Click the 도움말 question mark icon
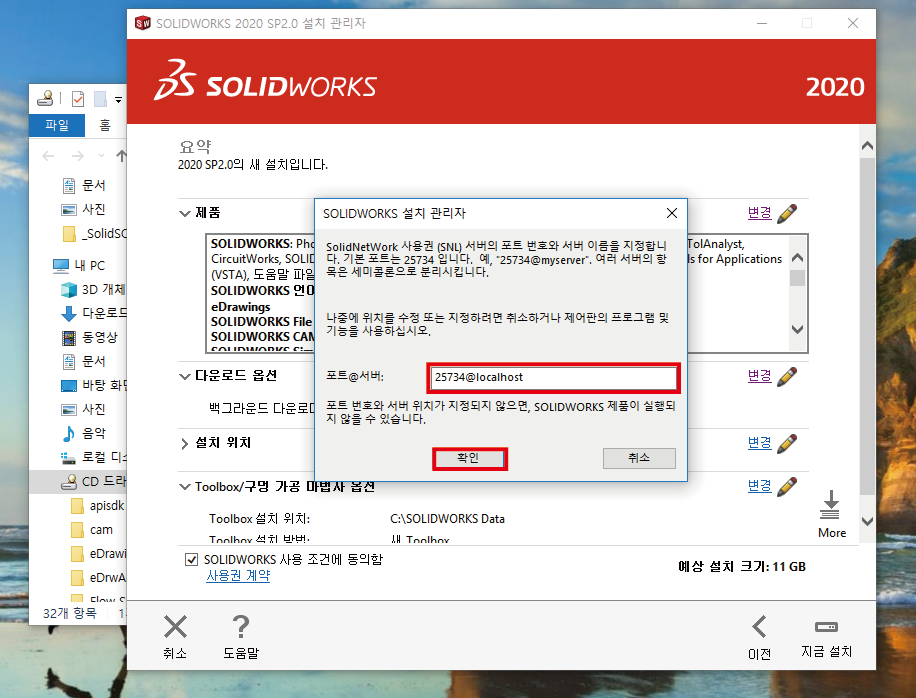The height and width of the screenshot is (698, 916). 241,627
